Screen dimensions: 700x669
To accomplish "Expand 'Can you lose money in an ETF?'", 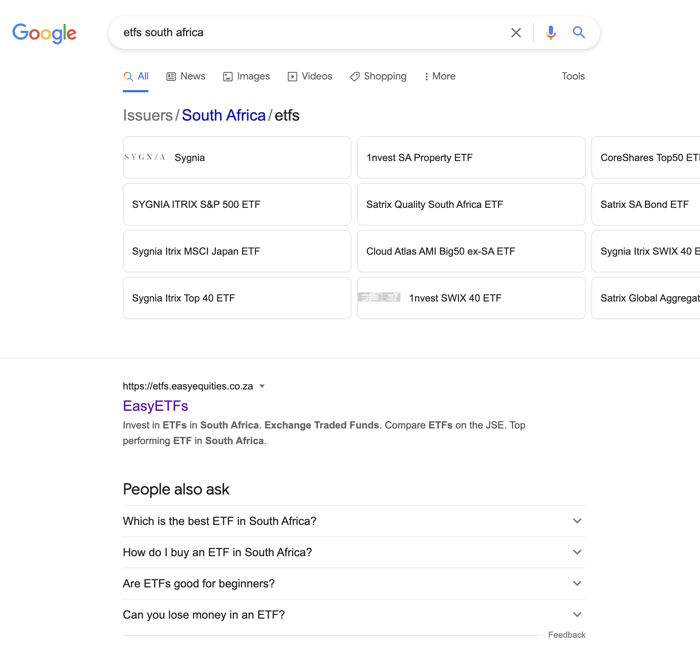I will click(354, 615).
